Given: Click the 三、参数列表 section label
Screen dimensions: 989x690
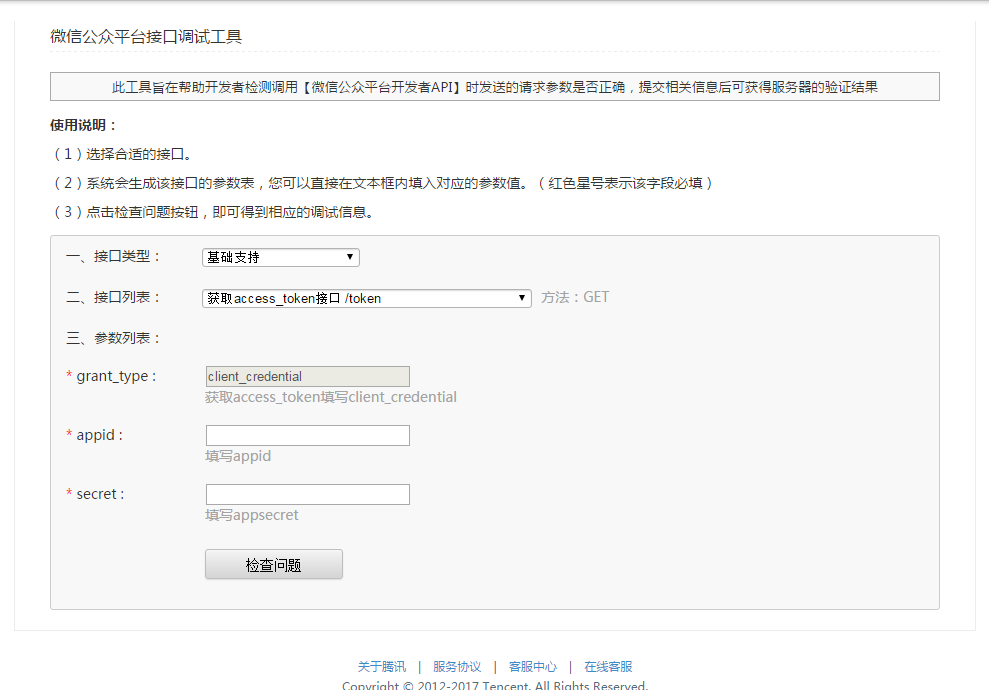Looking at the screenshot, I should 113,338.
